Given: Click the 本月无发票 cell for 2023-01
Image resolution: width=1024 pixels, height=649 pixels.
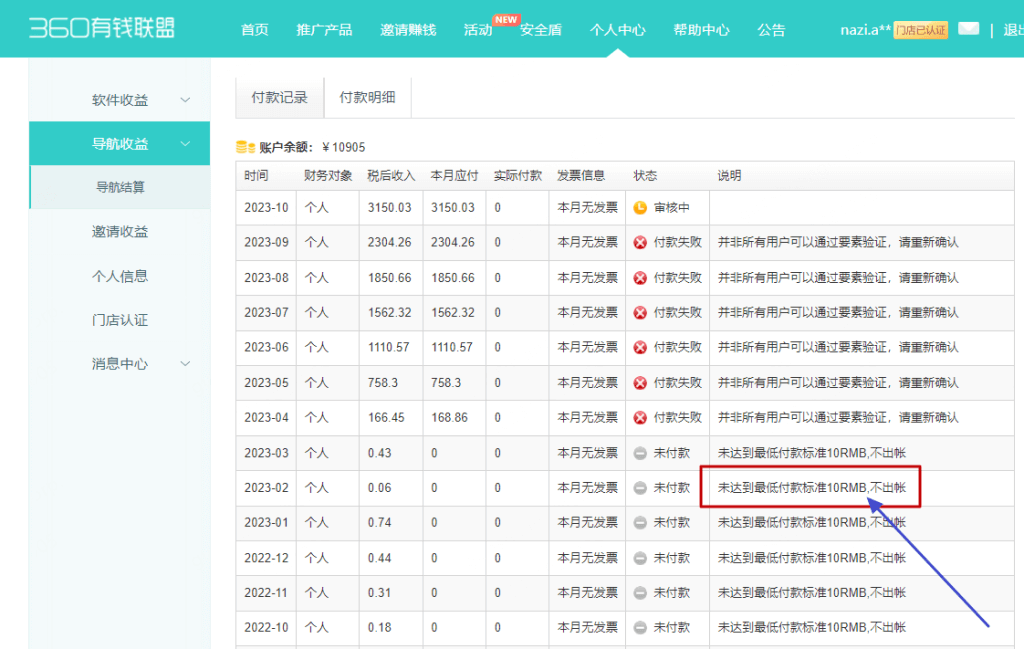Looking at the screenshot, I should 588,522.
